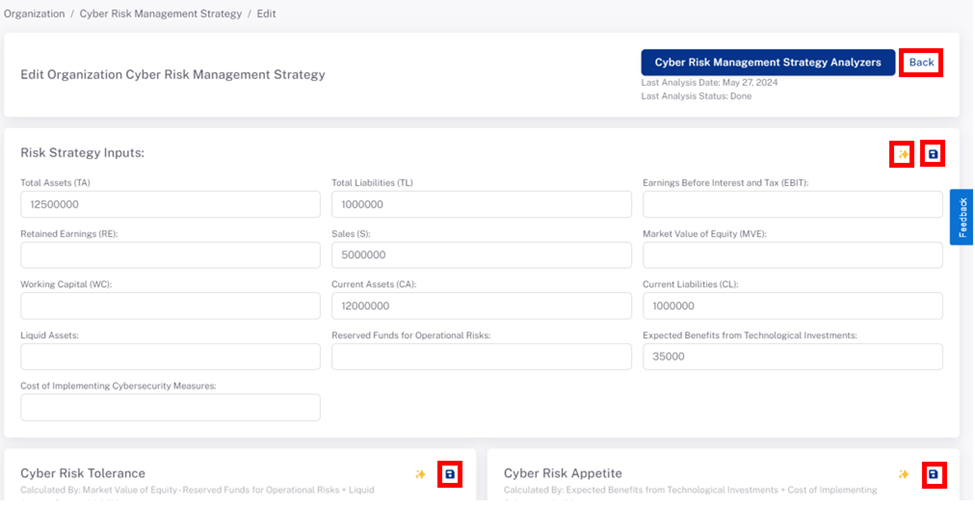
Task: Click the Edit breadcrumb item
Action: pos(266,14)
